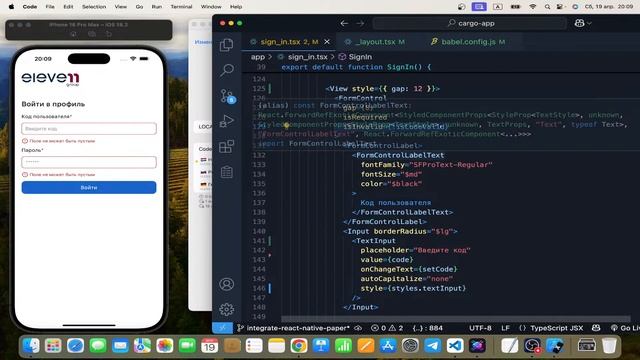This screenshot has width=640, height=360.
Task: Go forward with the right arrow in title bar
Action: [x=360, y=23]
